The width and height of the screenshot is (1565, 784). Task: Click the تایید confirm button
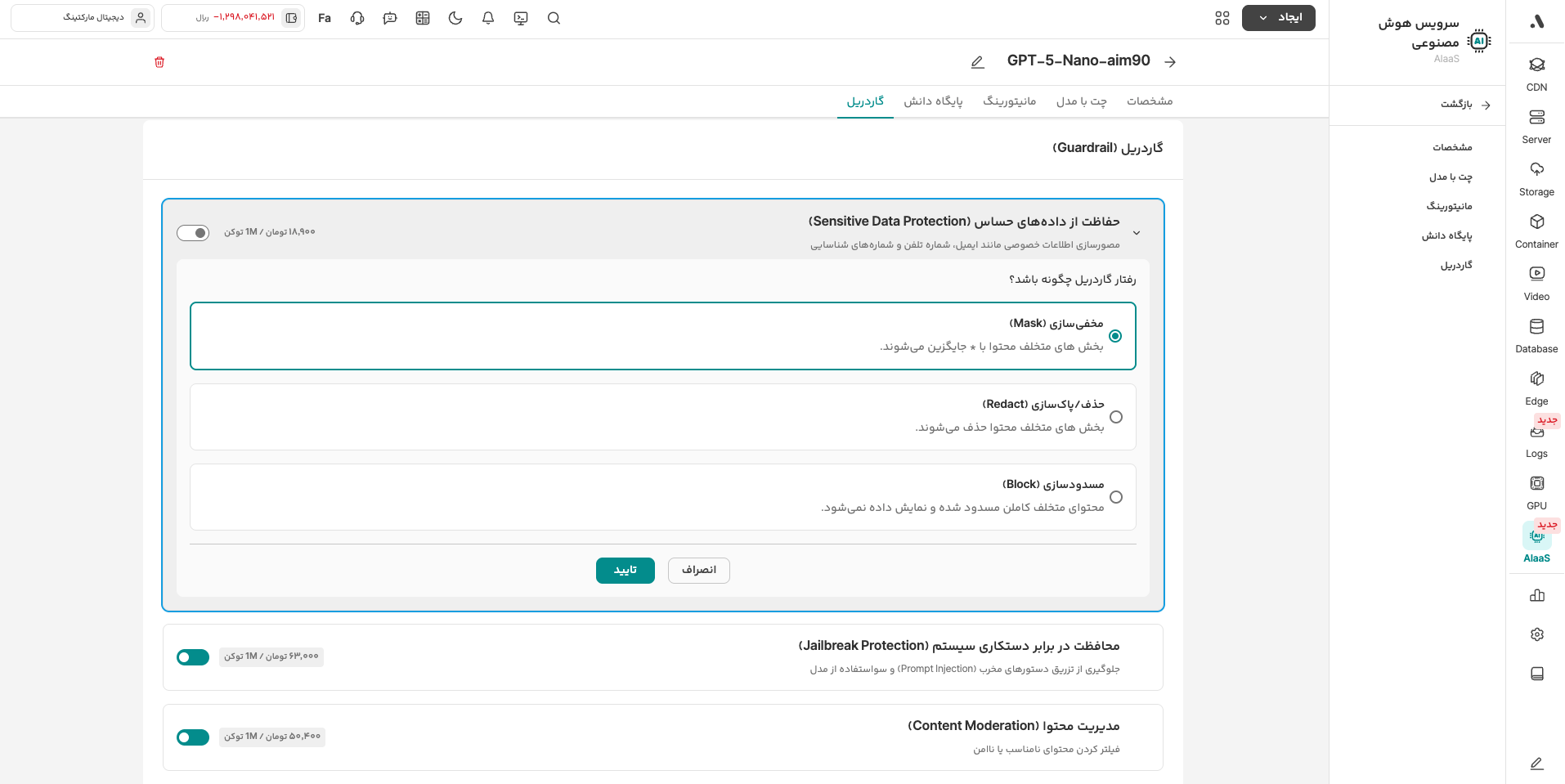tap(625, 571)
